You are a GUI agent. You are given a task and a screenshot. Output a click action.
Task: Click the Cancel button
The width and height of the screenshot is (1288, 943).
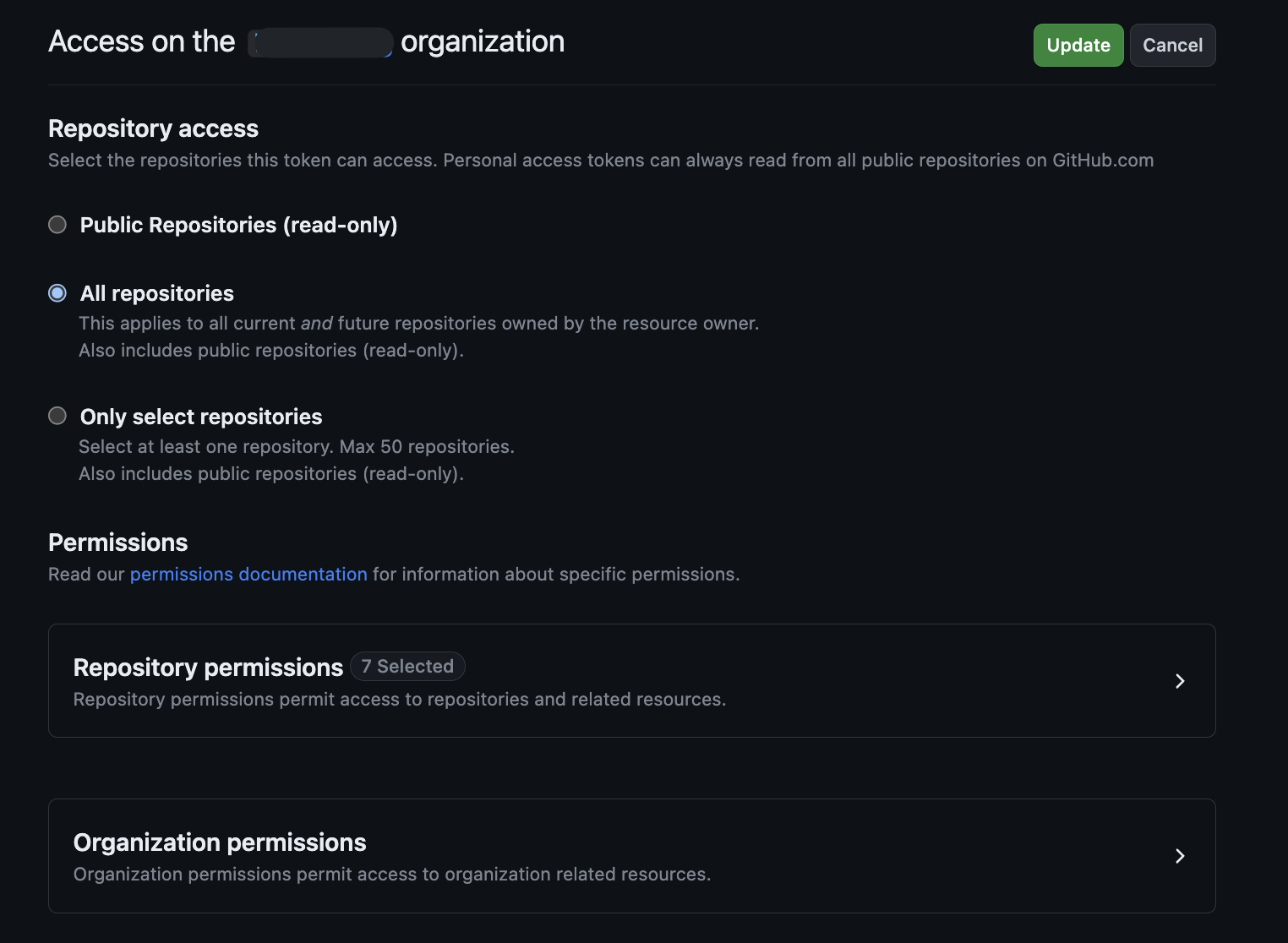[1172, 45]
